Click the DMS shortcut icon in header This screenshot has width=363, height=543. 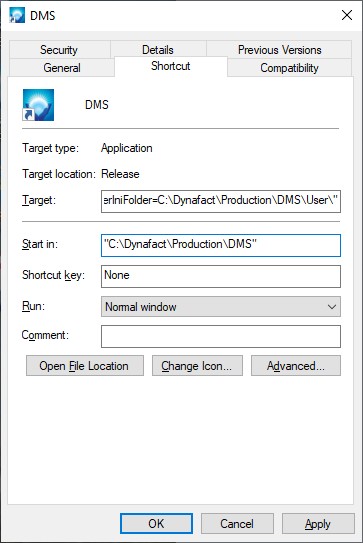pos(38,105)
